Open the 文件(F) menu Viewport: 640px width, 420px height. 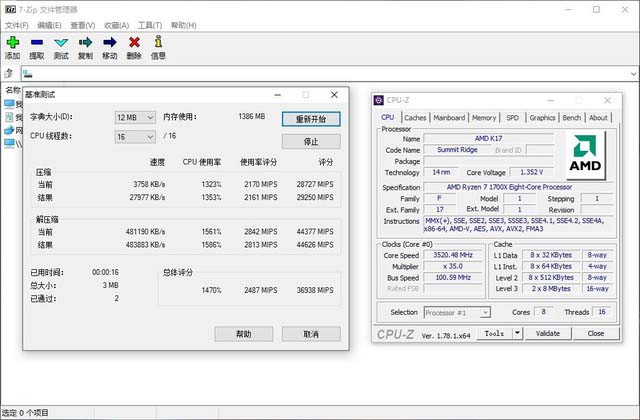16,24
